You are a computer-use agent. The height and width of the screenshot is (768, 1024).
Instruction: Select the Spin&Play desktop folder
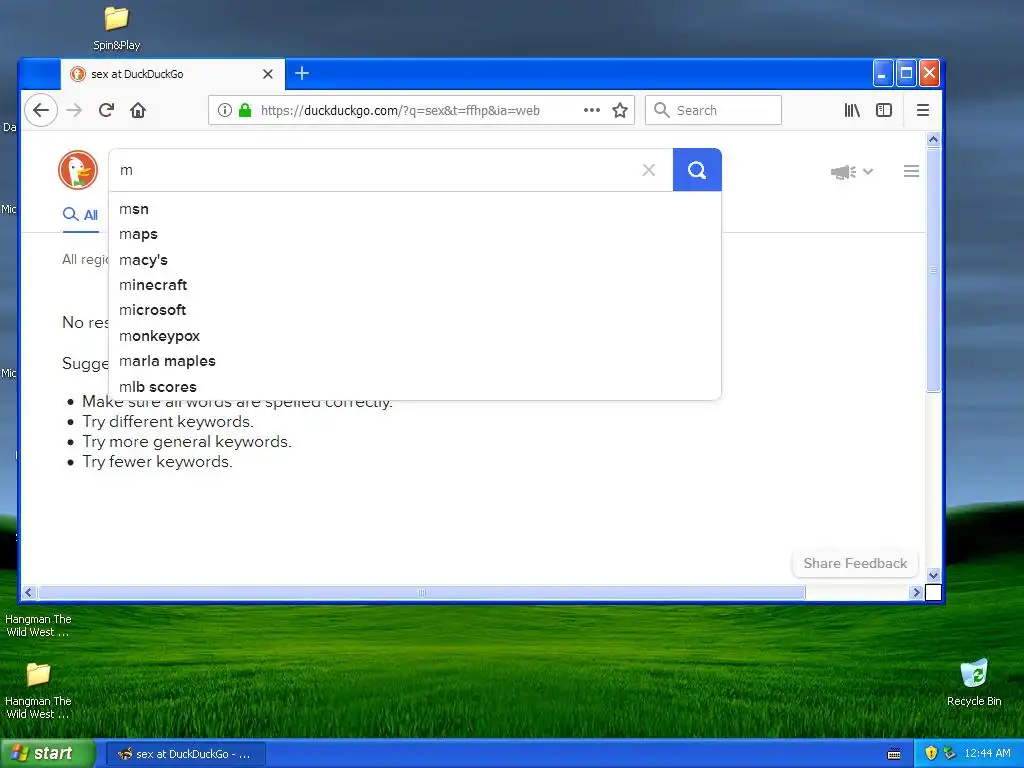(116, 28)
